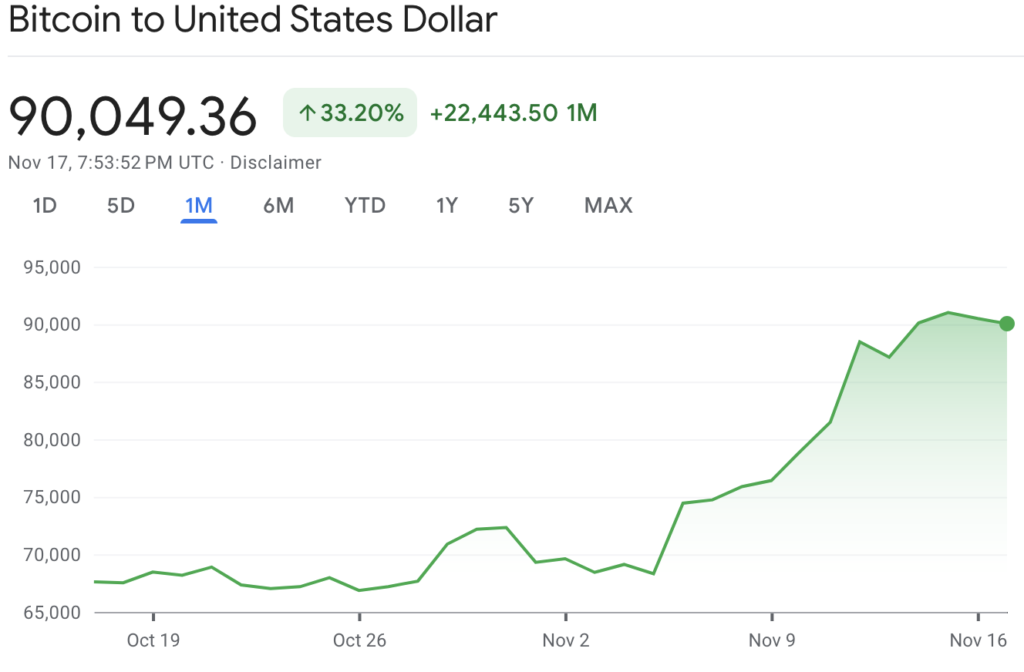Open the Disclaimer link

[x=276, y=162]
